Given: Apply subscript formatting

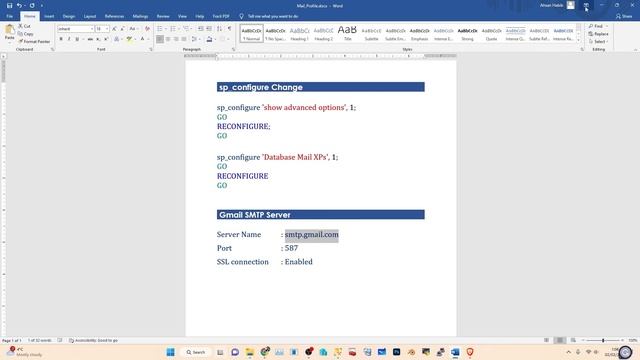Looking at the screenshot, I should (98, 39).
